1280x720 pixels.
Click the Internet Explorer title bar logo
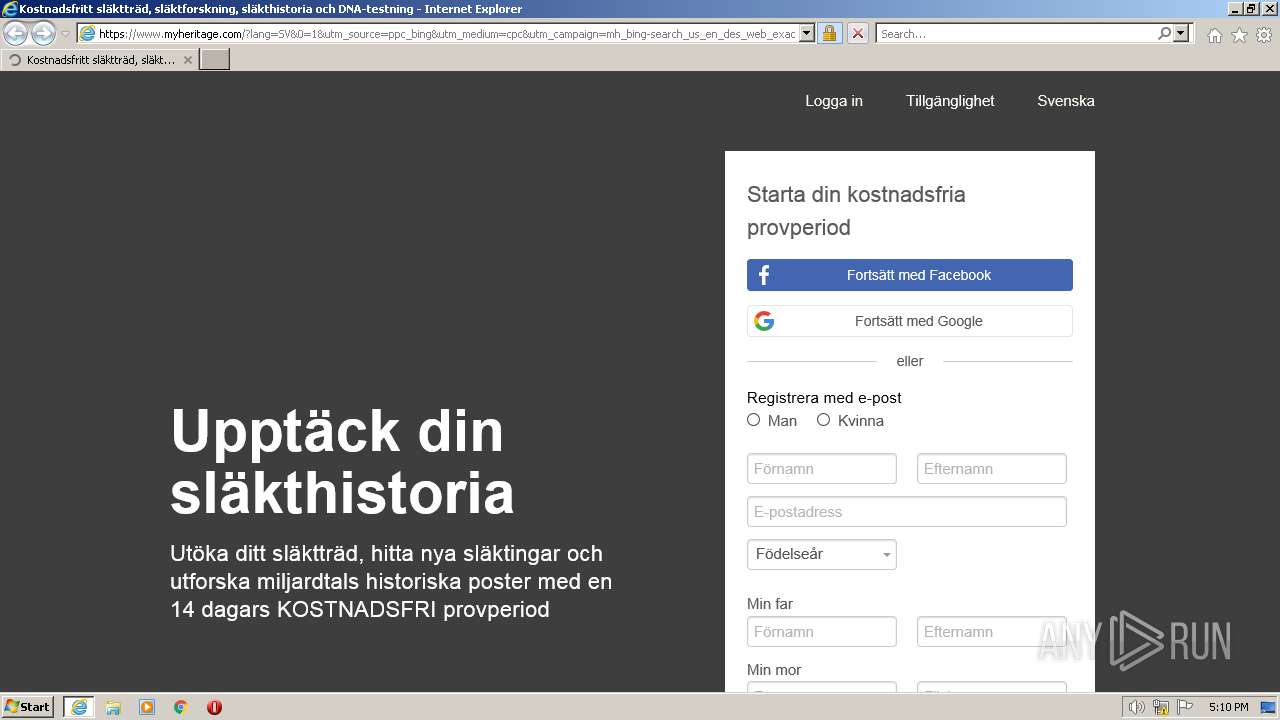point(10,9)
